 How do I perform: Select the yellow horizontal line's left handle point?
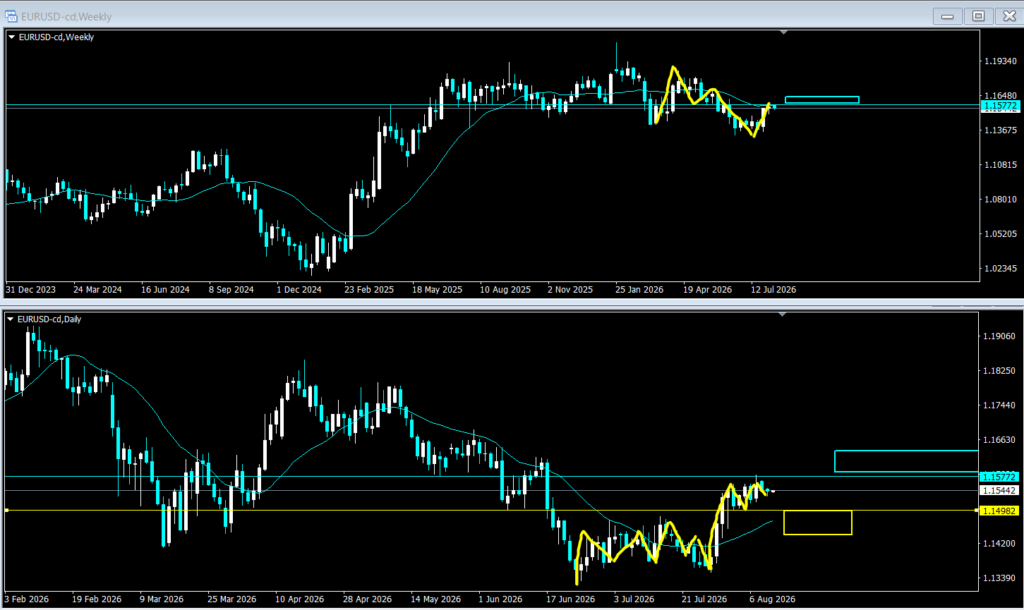point(7,510)
